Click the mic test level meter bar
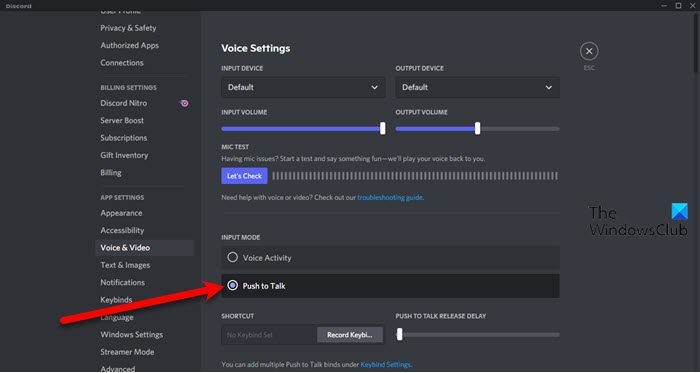Viewport: 700px width, 373px height. point(415,176)
